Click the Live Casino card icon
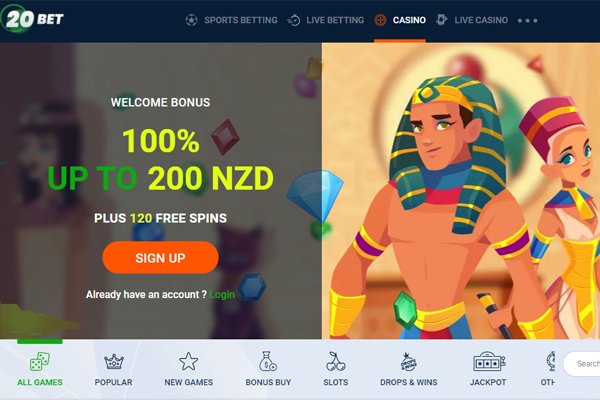 pyautogui.click(x=442, y=20)
